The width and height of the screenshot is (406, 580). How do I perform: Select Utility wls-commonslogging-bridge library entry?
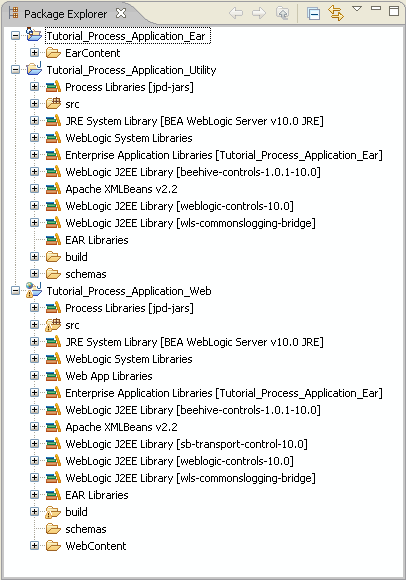pyautogui.click(x=190, y=223)
